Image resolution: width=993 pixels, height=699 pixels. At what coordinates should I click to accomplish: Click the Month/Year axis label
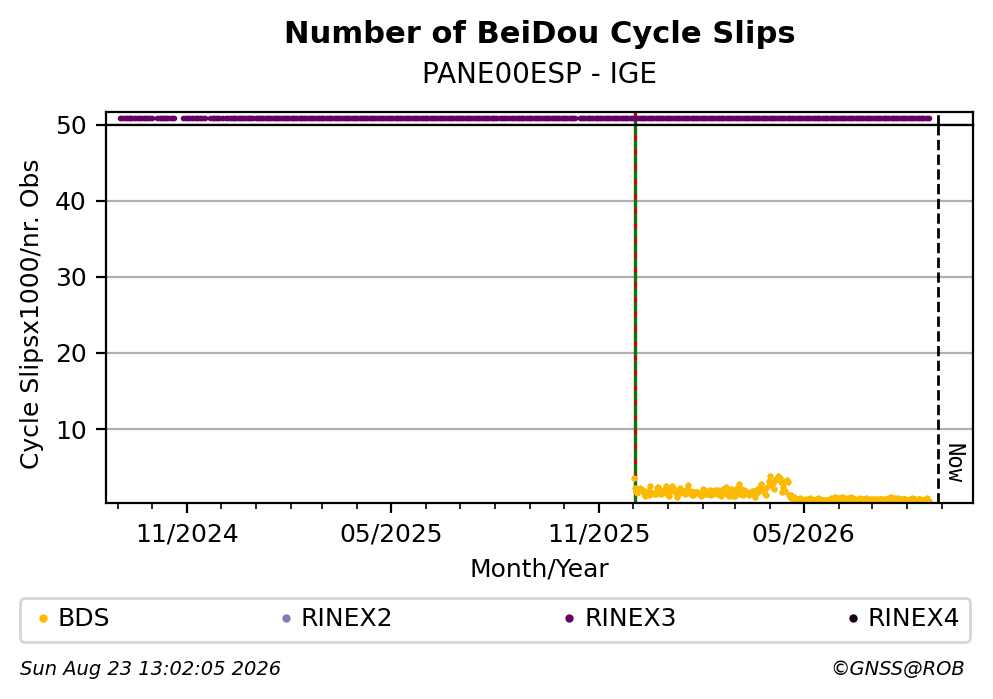click(540, 569)
